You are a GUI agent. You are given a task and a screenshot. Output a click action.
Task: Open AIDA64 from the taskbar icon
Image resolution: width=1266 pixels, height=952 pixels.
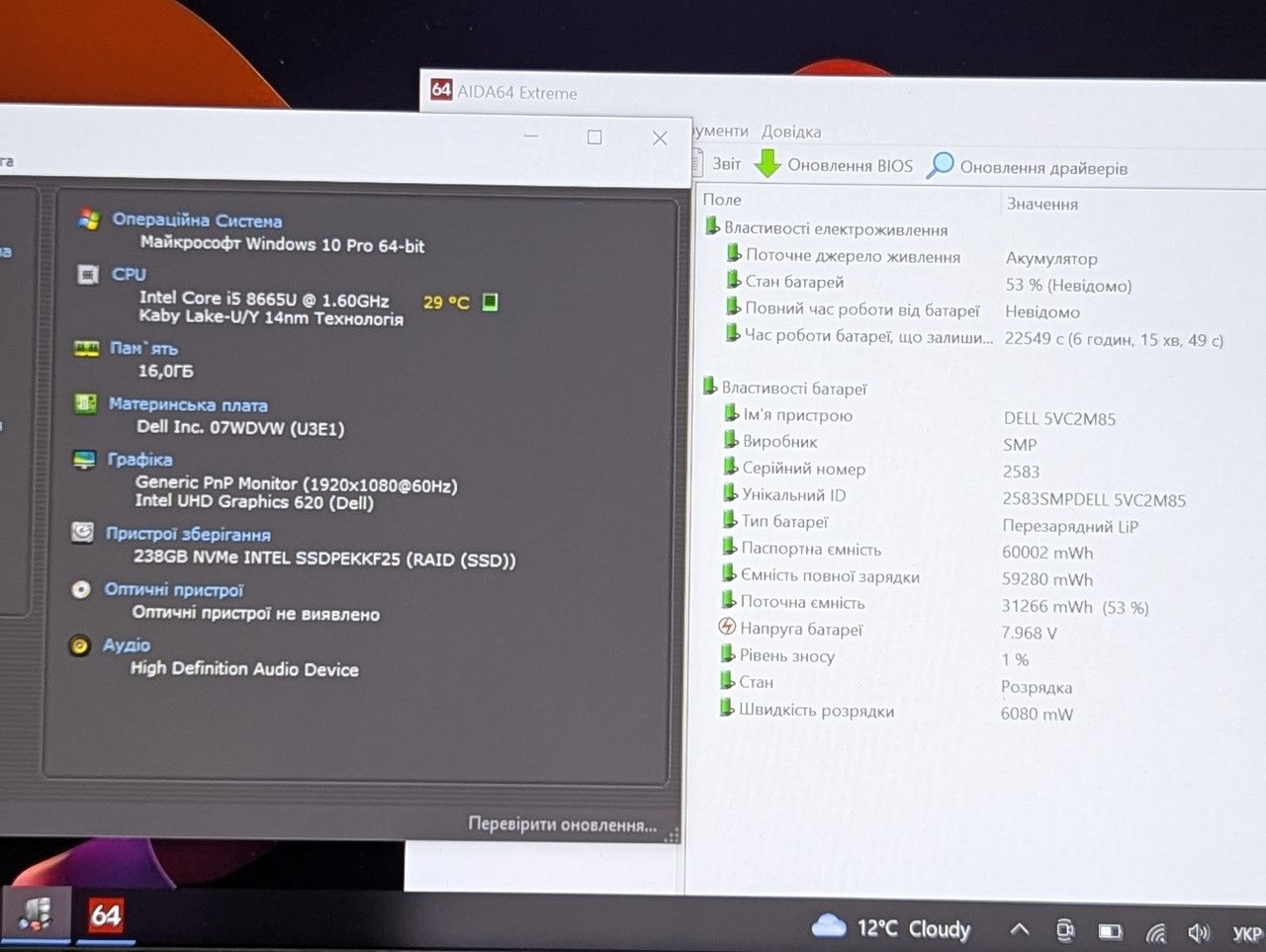click(105, 914)
